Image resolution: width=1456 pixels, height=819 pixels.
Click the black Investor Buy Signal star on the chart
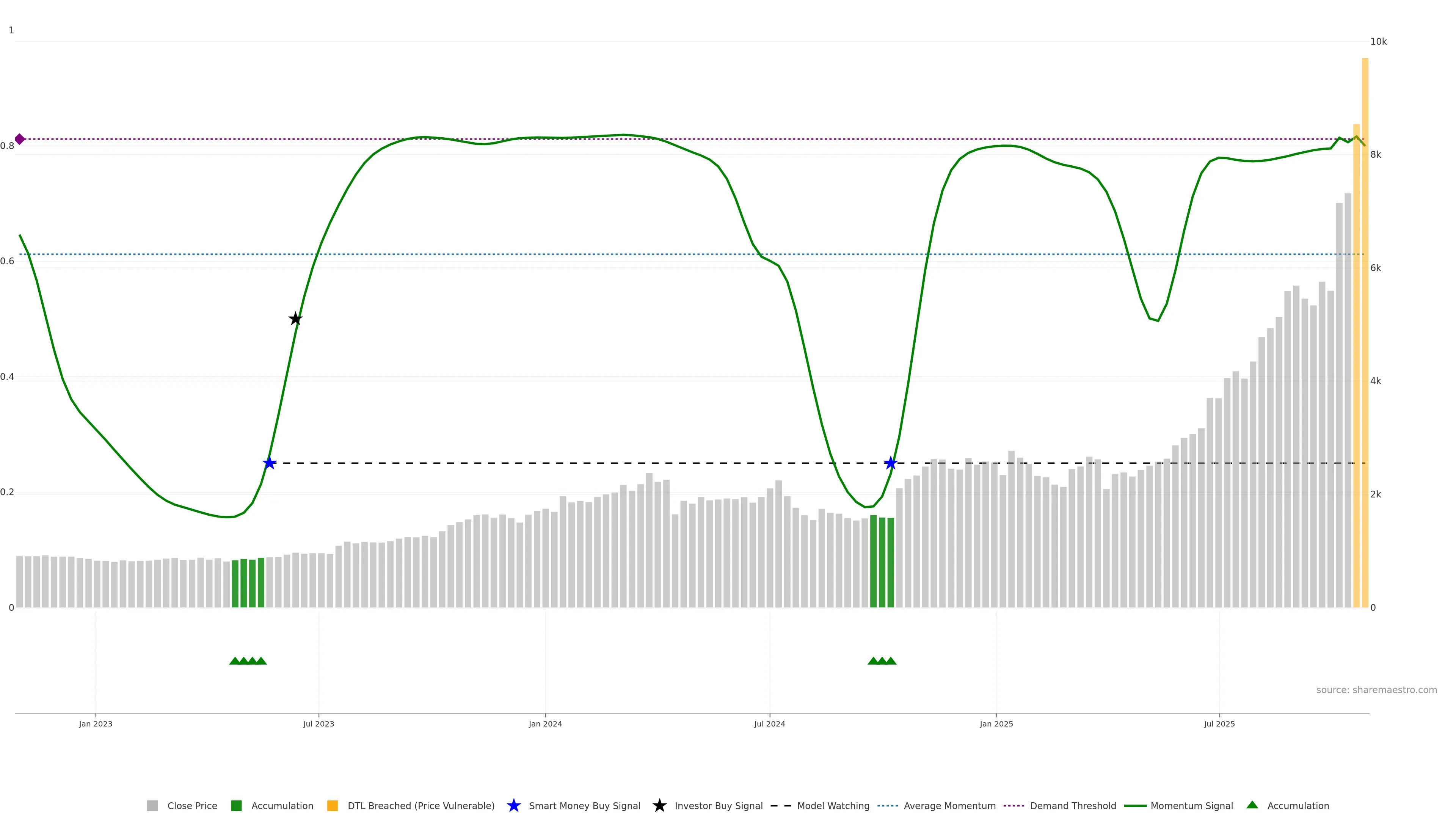tap(295, 319)
